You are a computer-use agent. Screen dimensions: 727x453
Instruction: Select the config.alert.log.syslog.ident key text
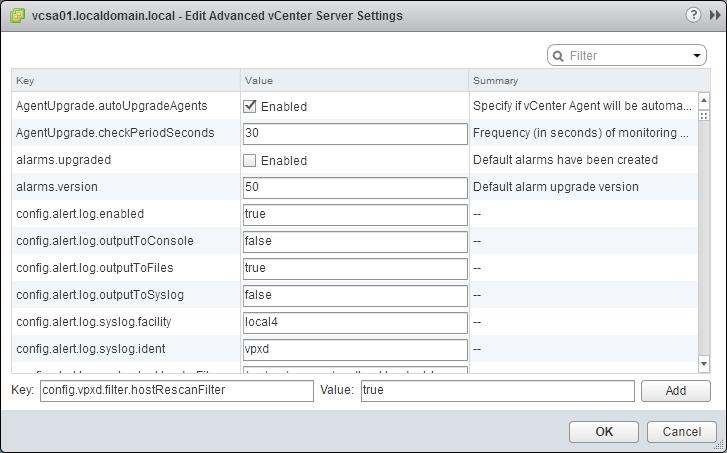[x=91, y=349]
